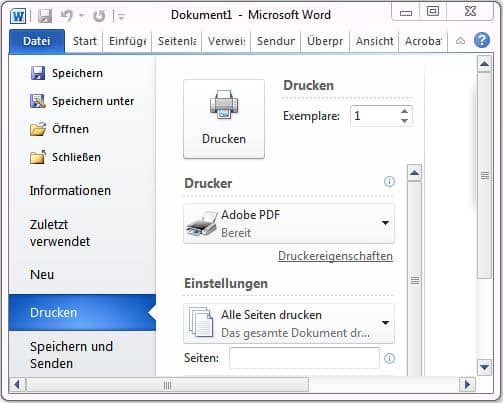Image resolution: width=503 pixels, height=403 pixels.
Task: Click the outer vertical scrollbar up arrow
Action: pos(484,64)
